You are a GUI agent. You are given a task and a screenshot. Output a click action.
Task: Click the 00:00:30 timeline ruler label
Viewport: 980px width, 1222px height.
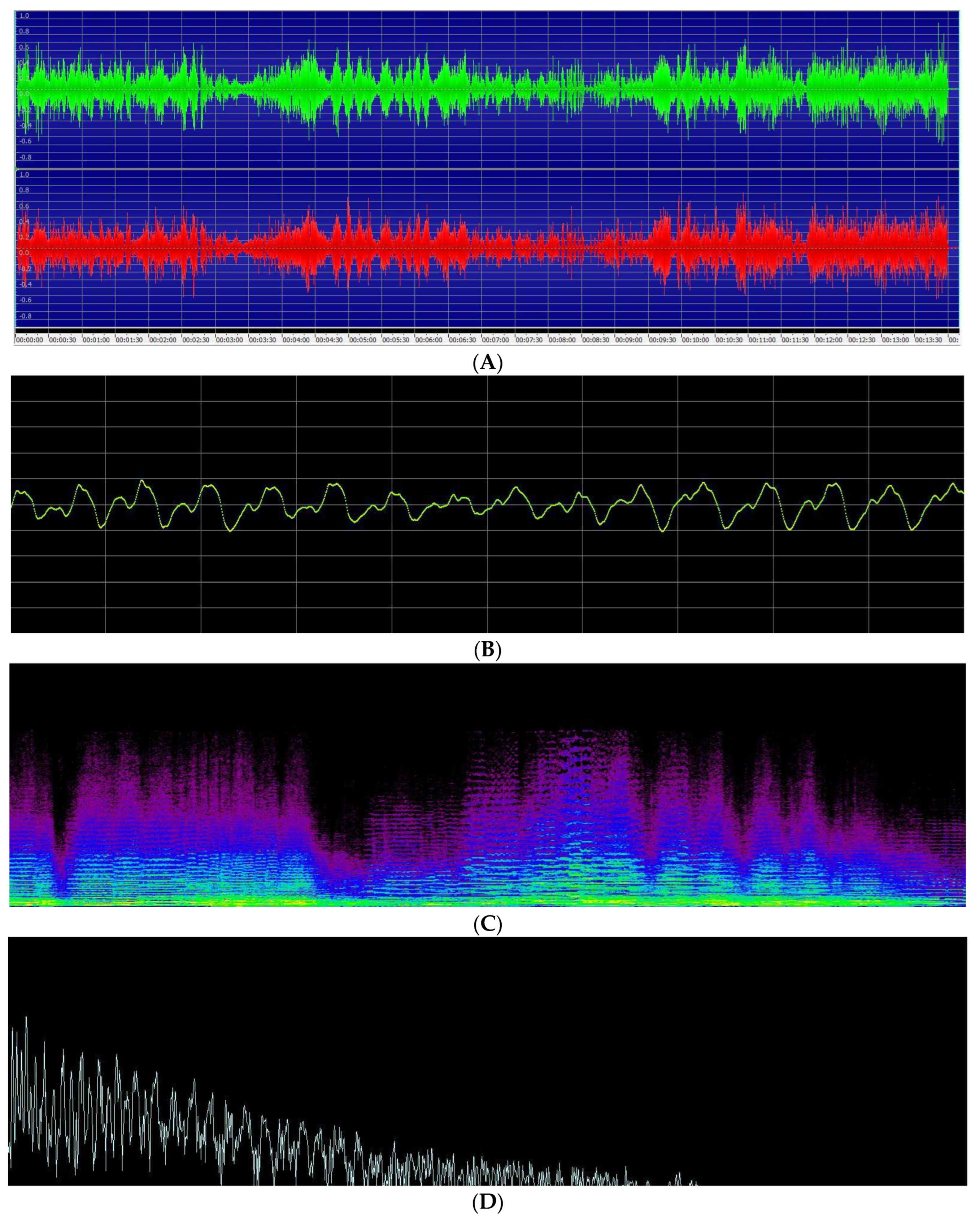(x=64, y=341)
